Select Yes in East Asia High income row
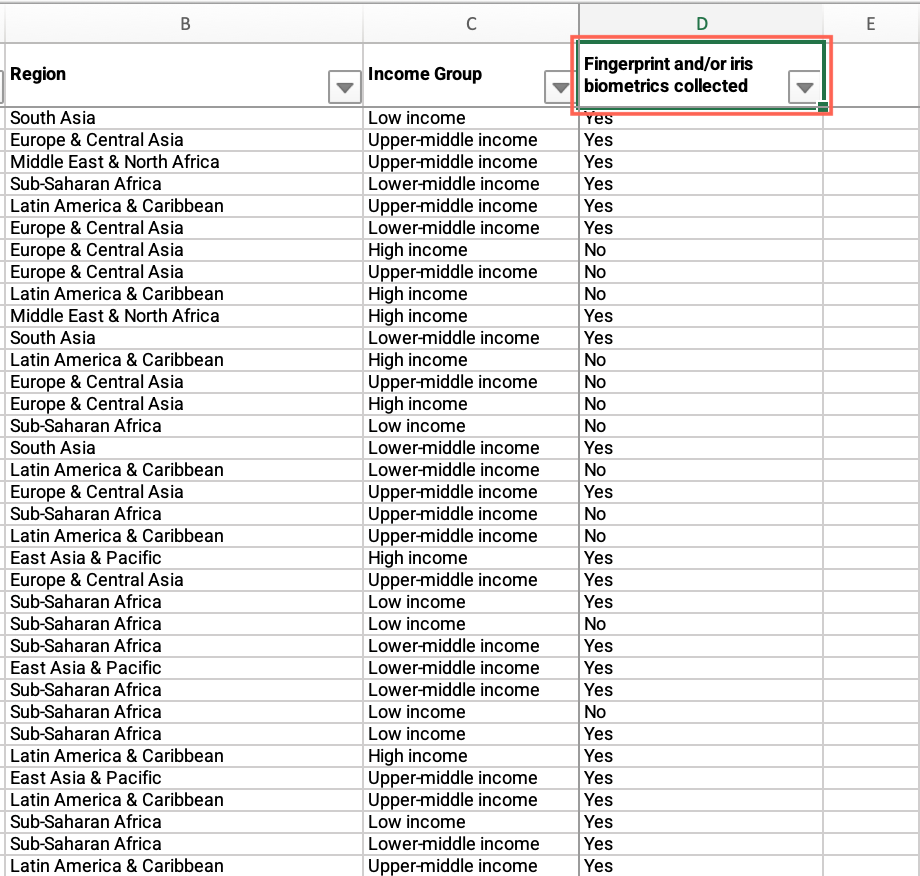920x876 pixels. 701,558
